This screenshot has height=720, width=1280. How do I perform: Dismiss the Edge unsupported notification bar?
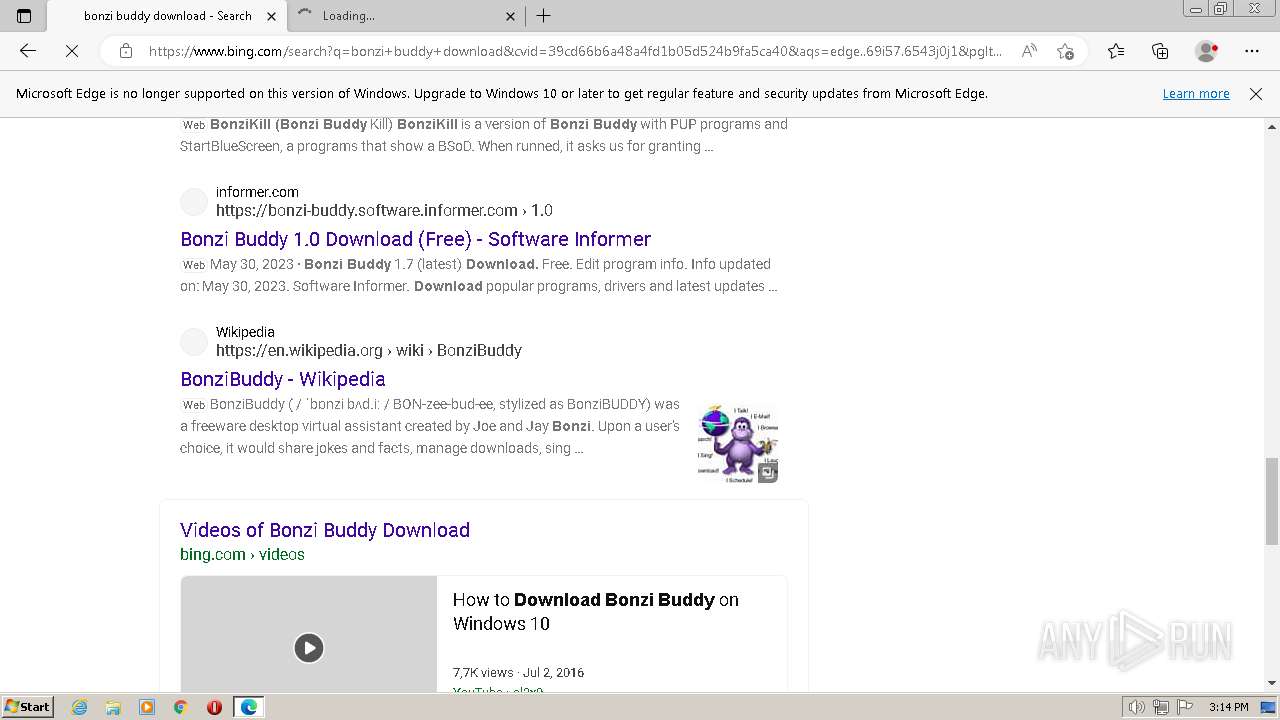[1256, 93]
